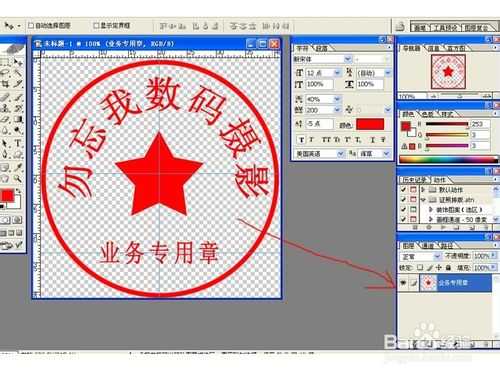Open the 12点 font size dropdown
Image resolution: width=500 pixels, height=375 pixels.
click(337, 72)
